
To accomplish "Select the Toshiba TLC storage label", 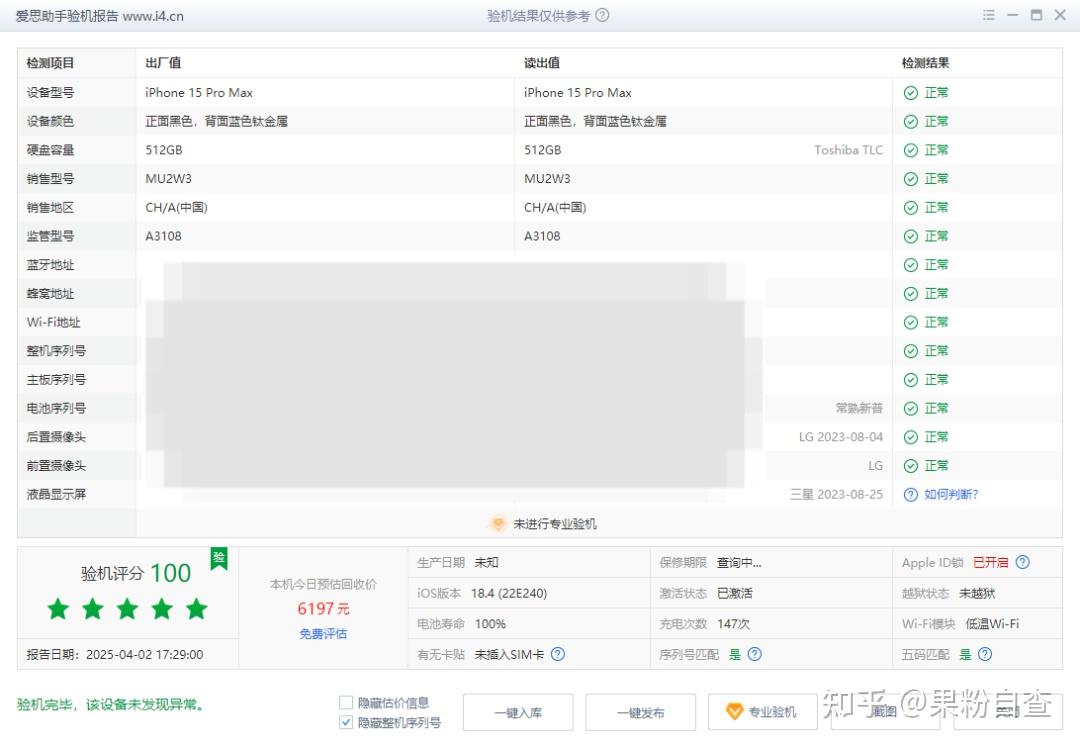I will click(x=849, y=149).
